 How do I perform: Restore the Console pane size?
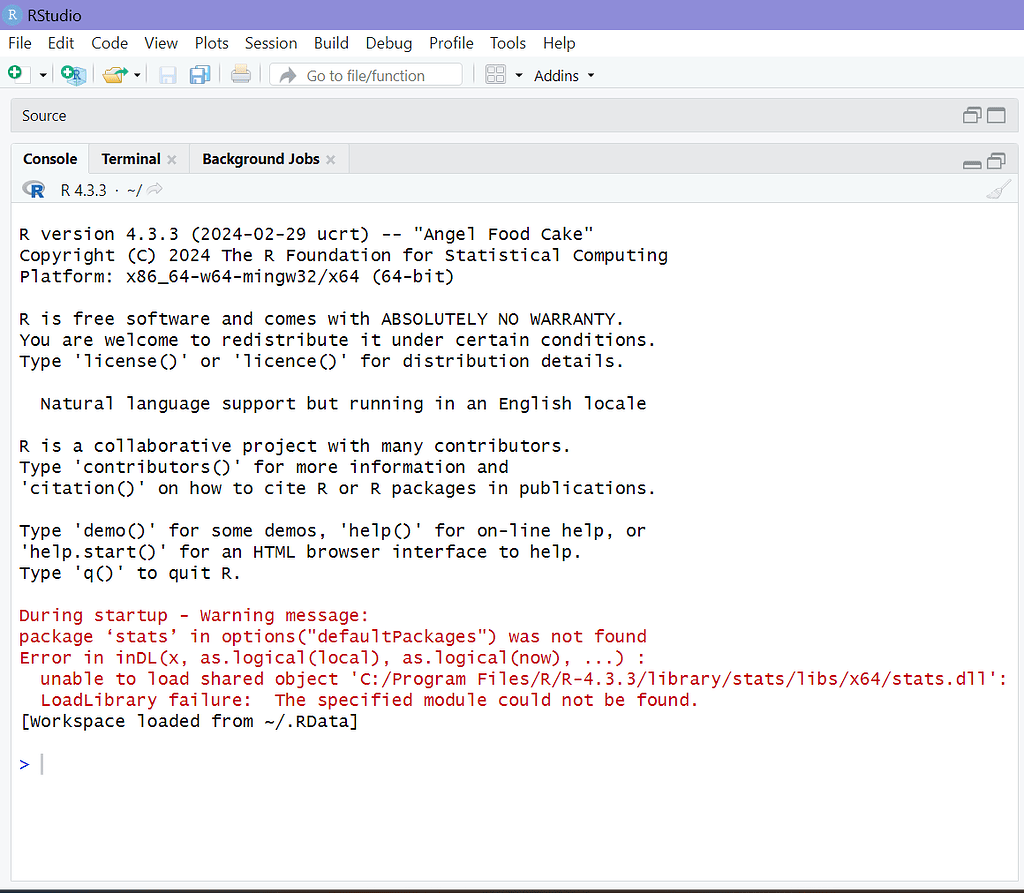(x=996, y=161)
